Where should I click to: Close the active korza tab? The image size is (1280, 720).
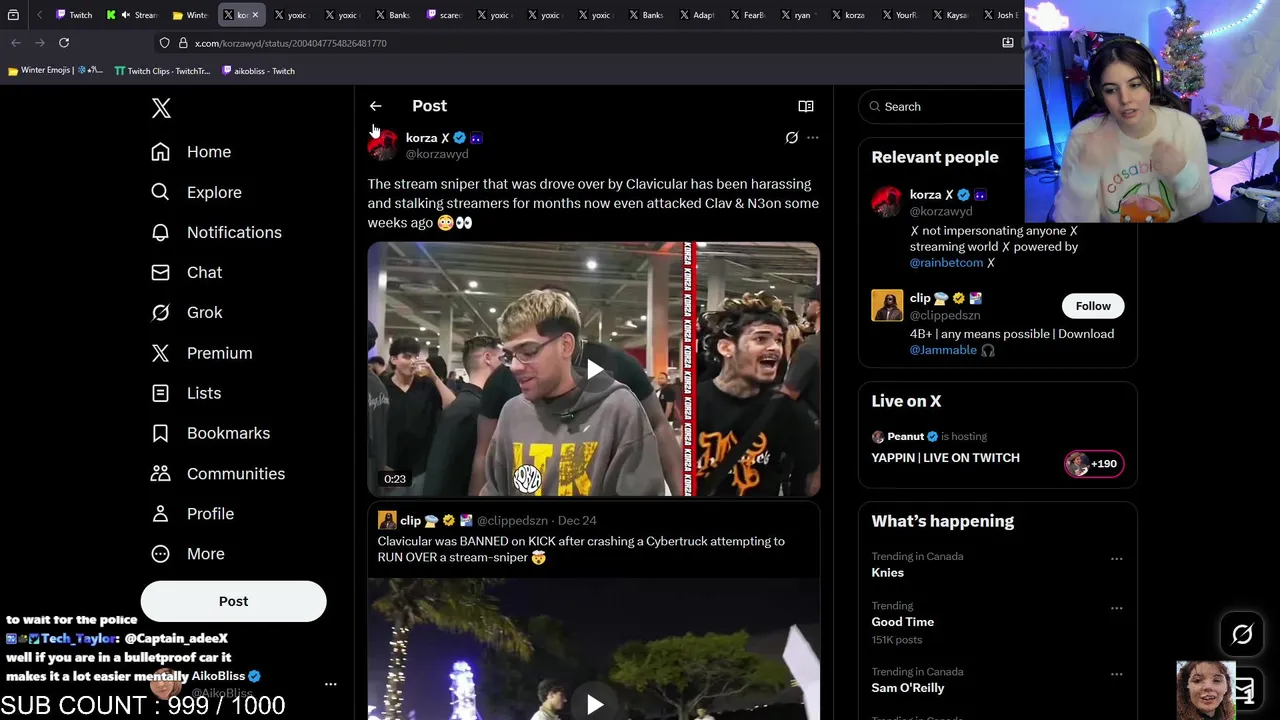pyautogui.click(x=255, y=15)
